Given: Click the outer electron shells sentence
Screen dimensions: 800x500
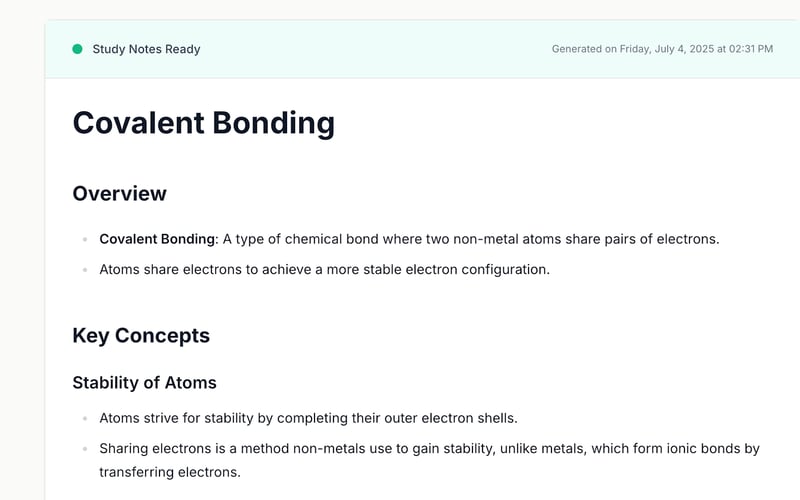Looking at the screenshot, I should pos(308,417).
